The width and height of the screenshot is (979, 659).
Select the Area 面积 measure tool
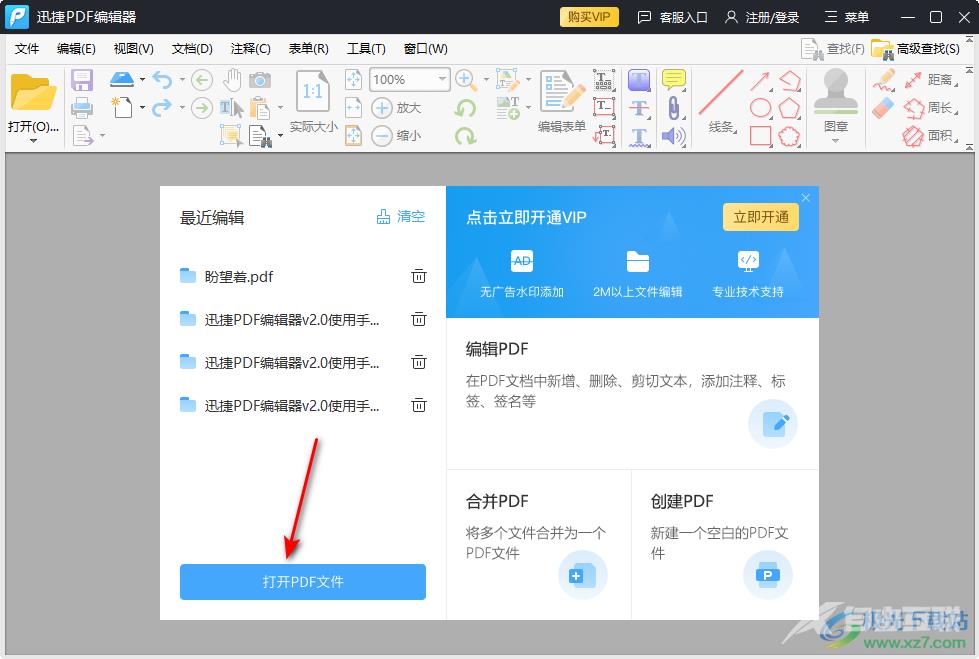[931, 136]
